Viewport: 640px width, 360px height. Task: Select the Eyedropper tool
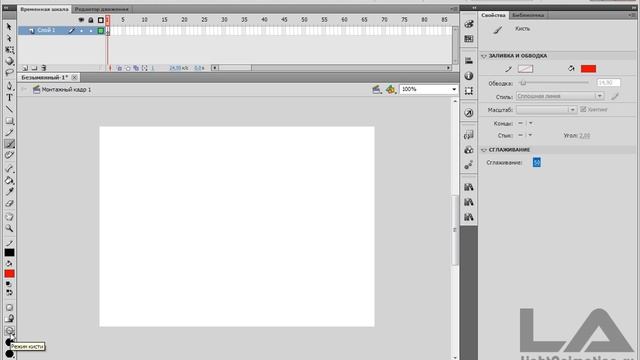pos(9,191)
